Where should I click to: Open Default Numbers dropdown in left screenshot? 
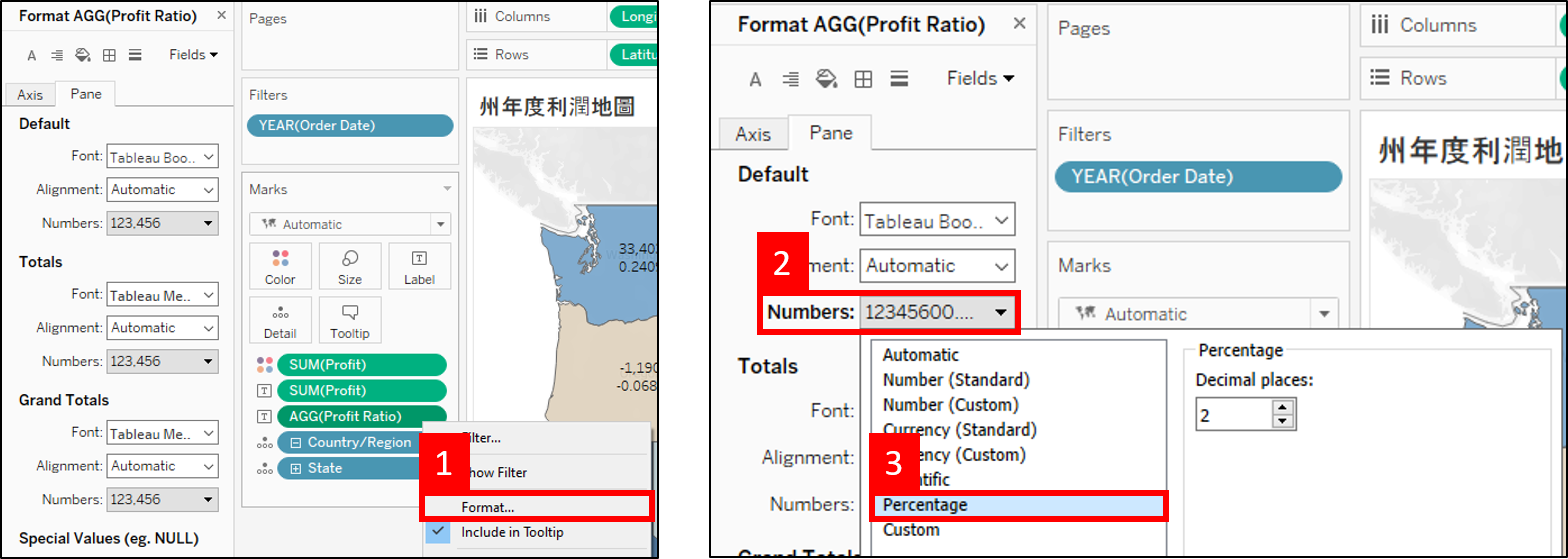coord(162,223)
